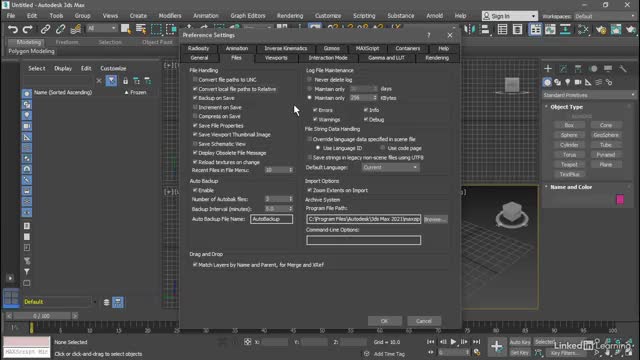The width and height of the screenshot is (640, 360).
Task: Click Scene Explorer filter funnel icon
Action: [111, 81]
